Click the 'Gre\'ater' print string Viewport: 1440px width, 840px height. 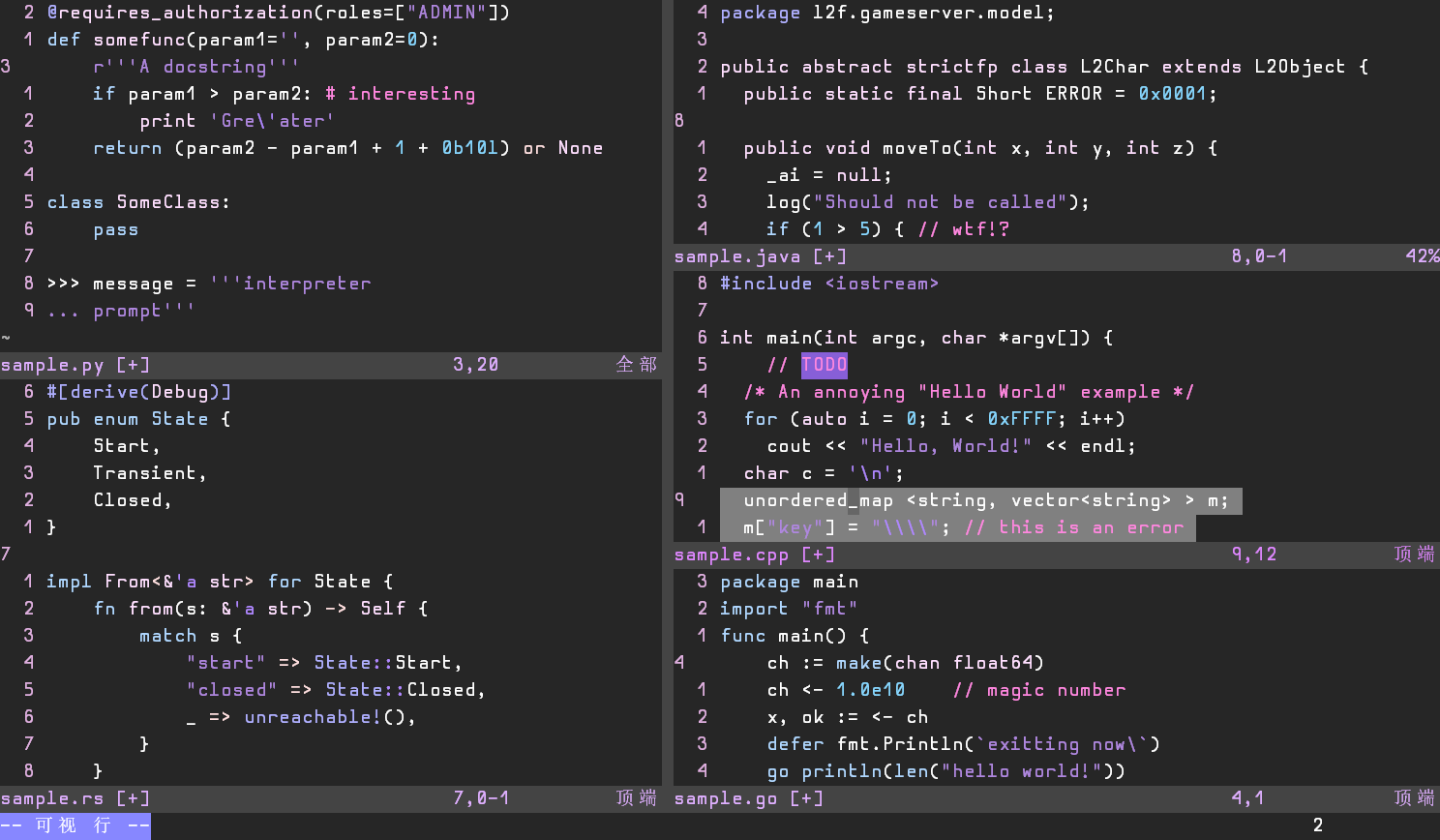[273, 121]
